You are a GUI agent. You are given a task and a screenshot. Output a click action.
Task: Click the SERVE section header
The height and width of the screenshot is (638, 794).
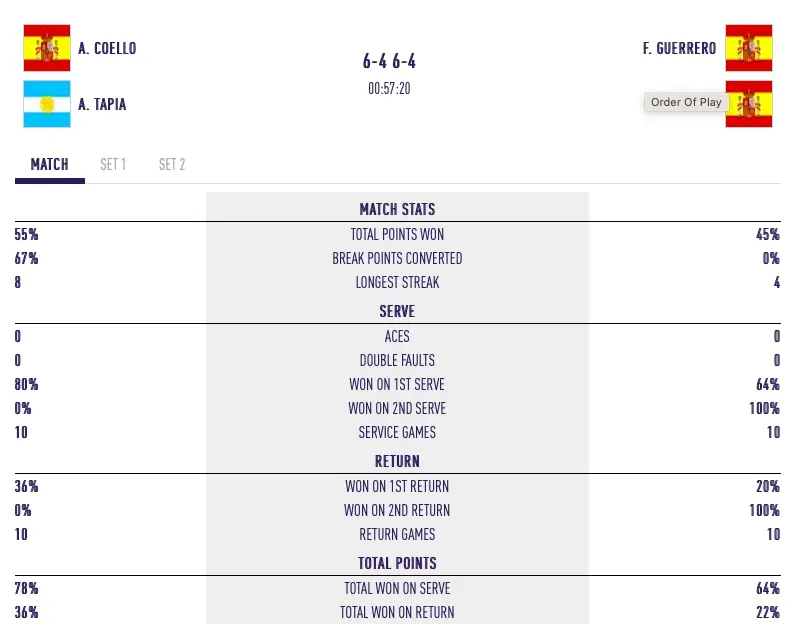397,311
